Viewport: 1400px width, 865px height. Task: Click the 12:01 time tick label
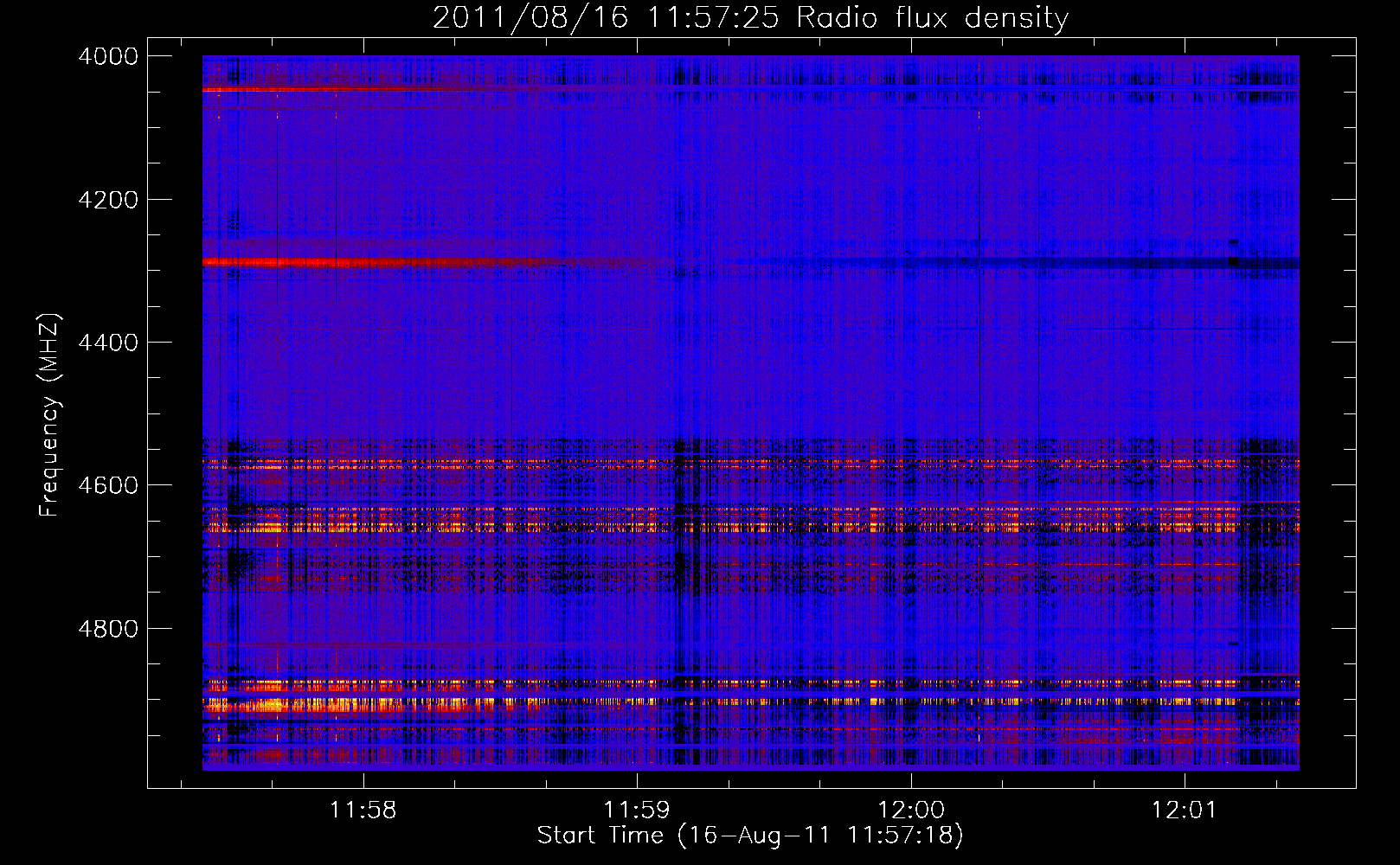1183,811
